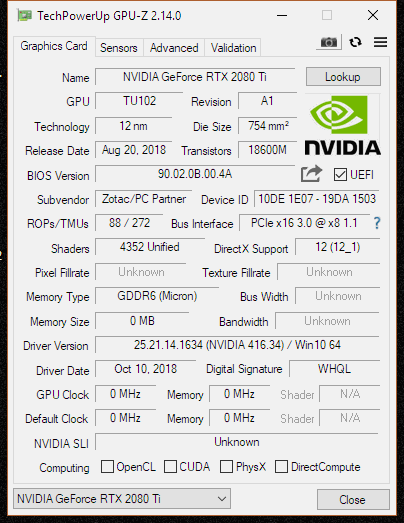Click the BIOS Version field
The width and height of the screenshot is (404, 523).
tap(195, 174)
